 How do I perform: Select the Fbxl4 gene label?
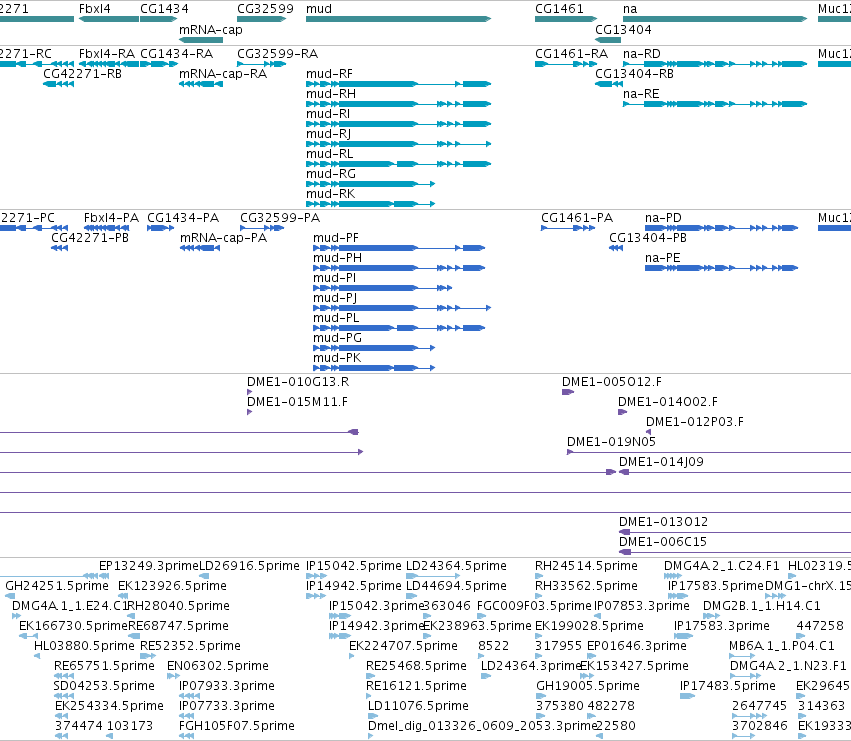[94, 9]
